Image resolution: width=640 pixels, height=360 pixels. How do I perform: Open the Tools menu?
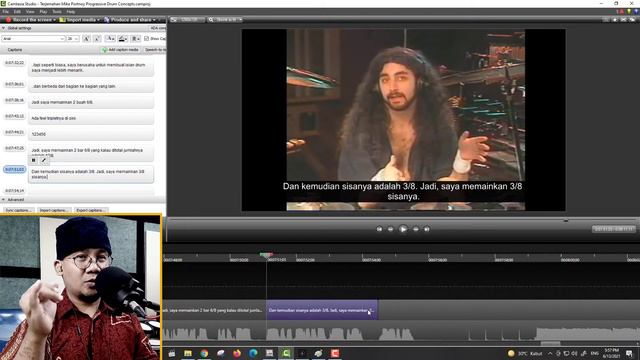point(57,12)
